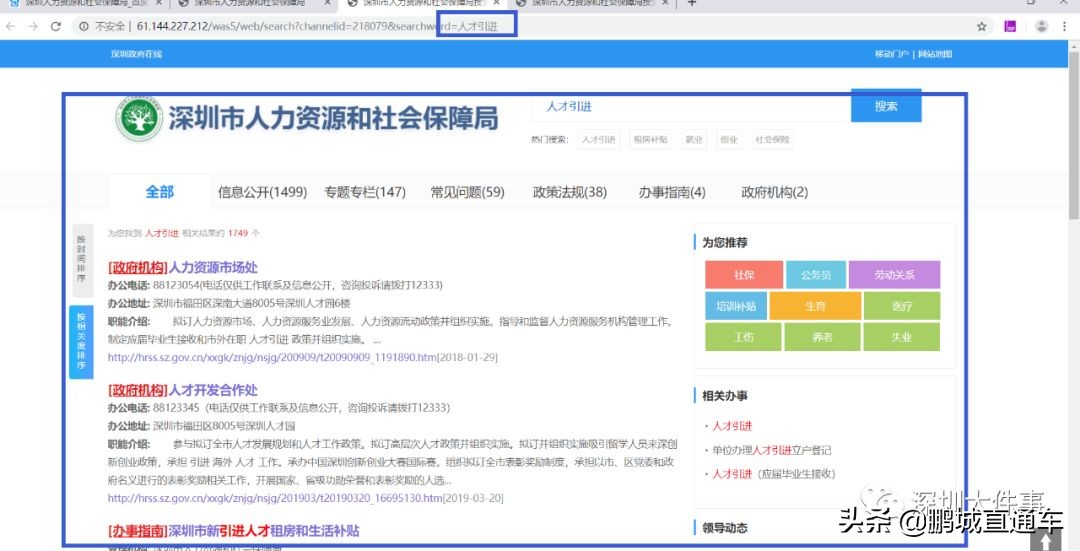Open a new browser tab with plus icon
The height and width of the screenshot is (551, 1080).
point(692,3)
